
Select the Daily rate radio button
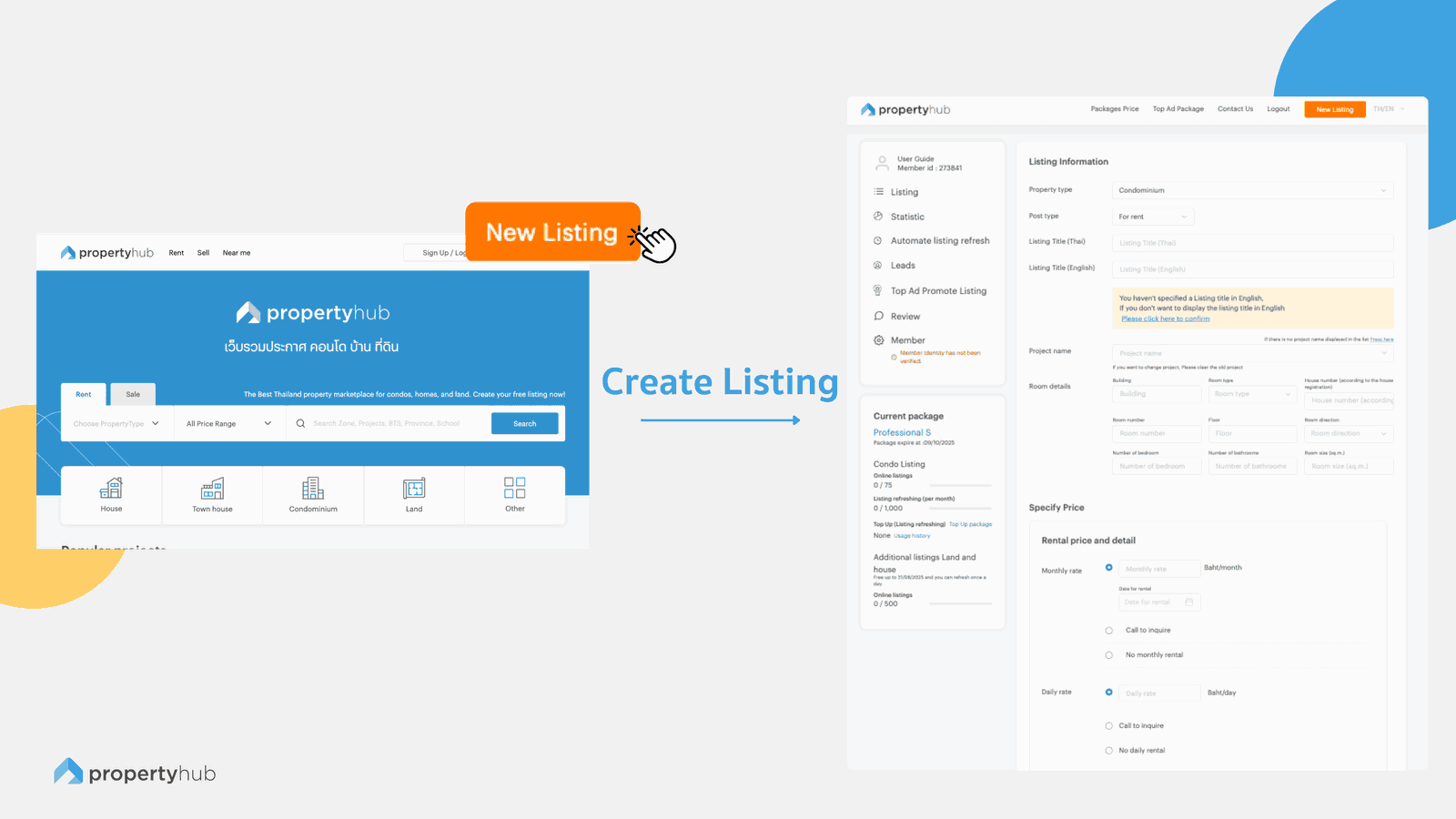pos(1108,692)
